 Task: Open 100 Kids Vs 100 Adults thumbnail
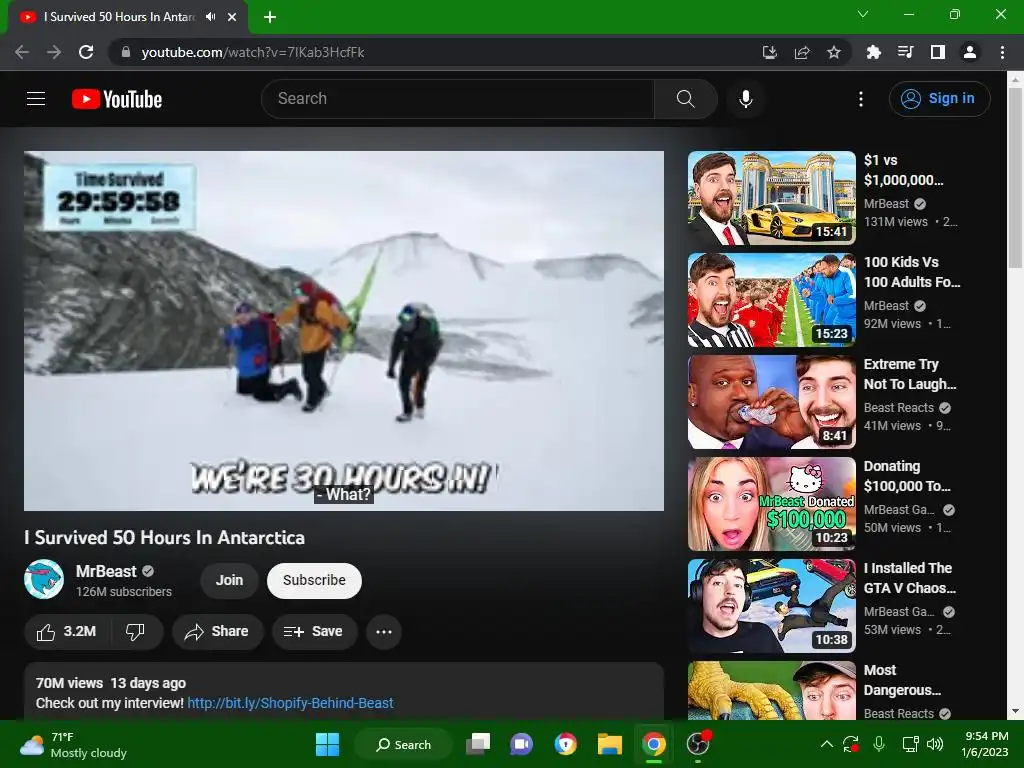click(772, 300)
